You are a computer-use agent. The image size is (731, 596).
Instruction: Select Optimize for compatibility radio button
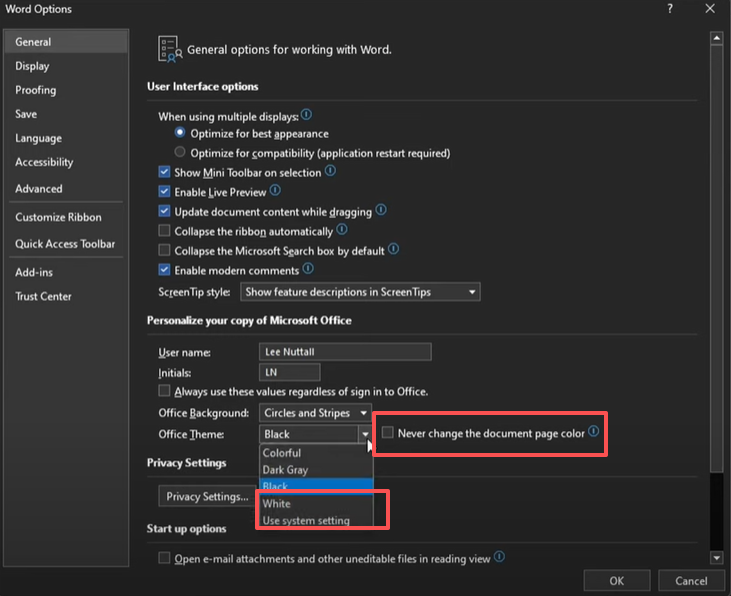point(180,153)
